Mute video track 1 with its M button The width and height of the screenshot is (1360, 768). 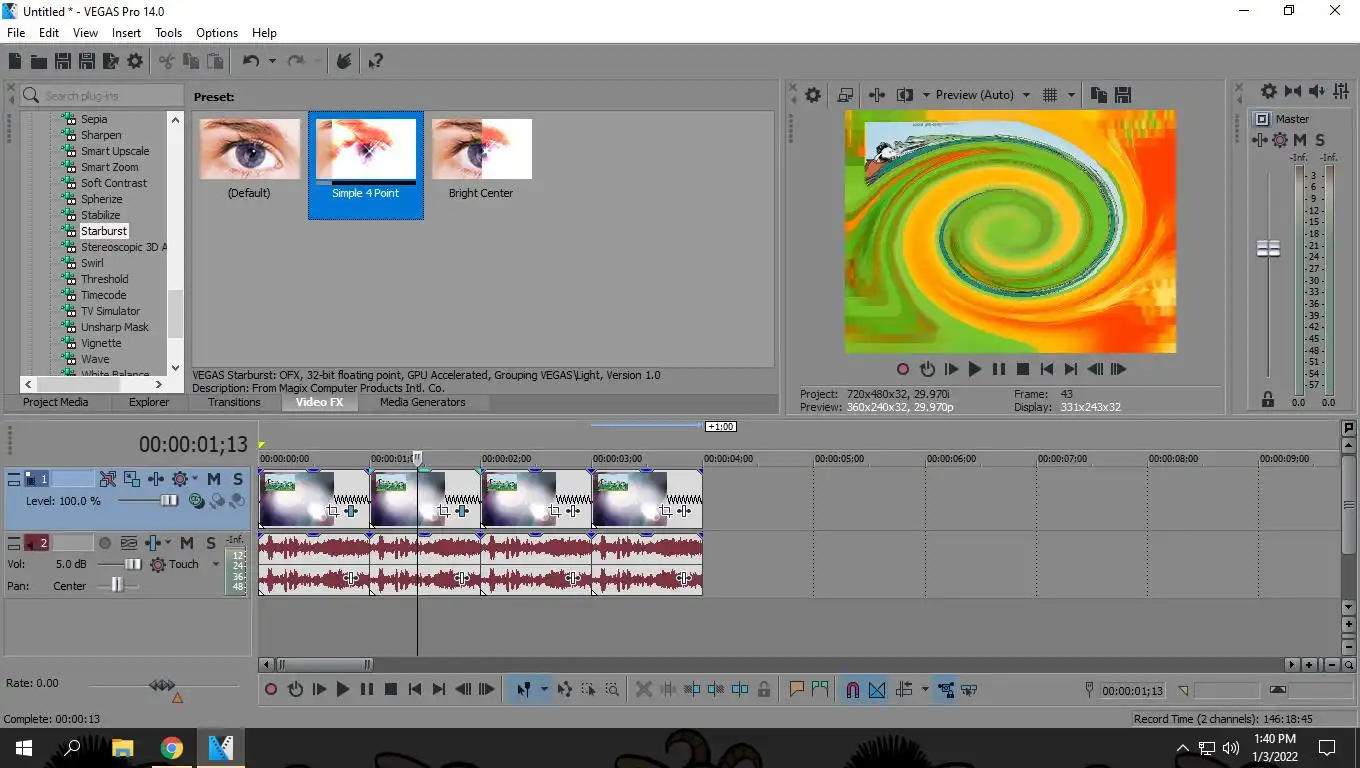(x=214, y=479)
